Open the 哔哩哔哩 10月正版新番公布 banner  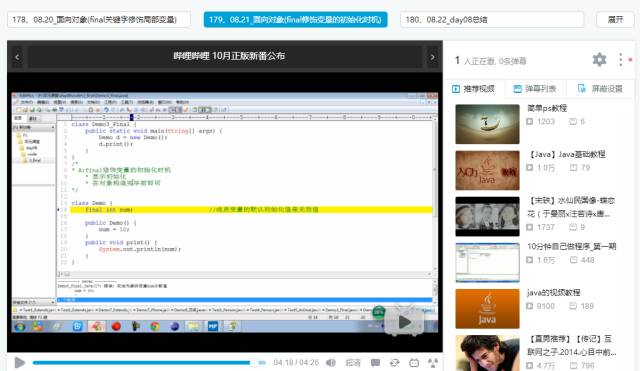coord(229,56)
